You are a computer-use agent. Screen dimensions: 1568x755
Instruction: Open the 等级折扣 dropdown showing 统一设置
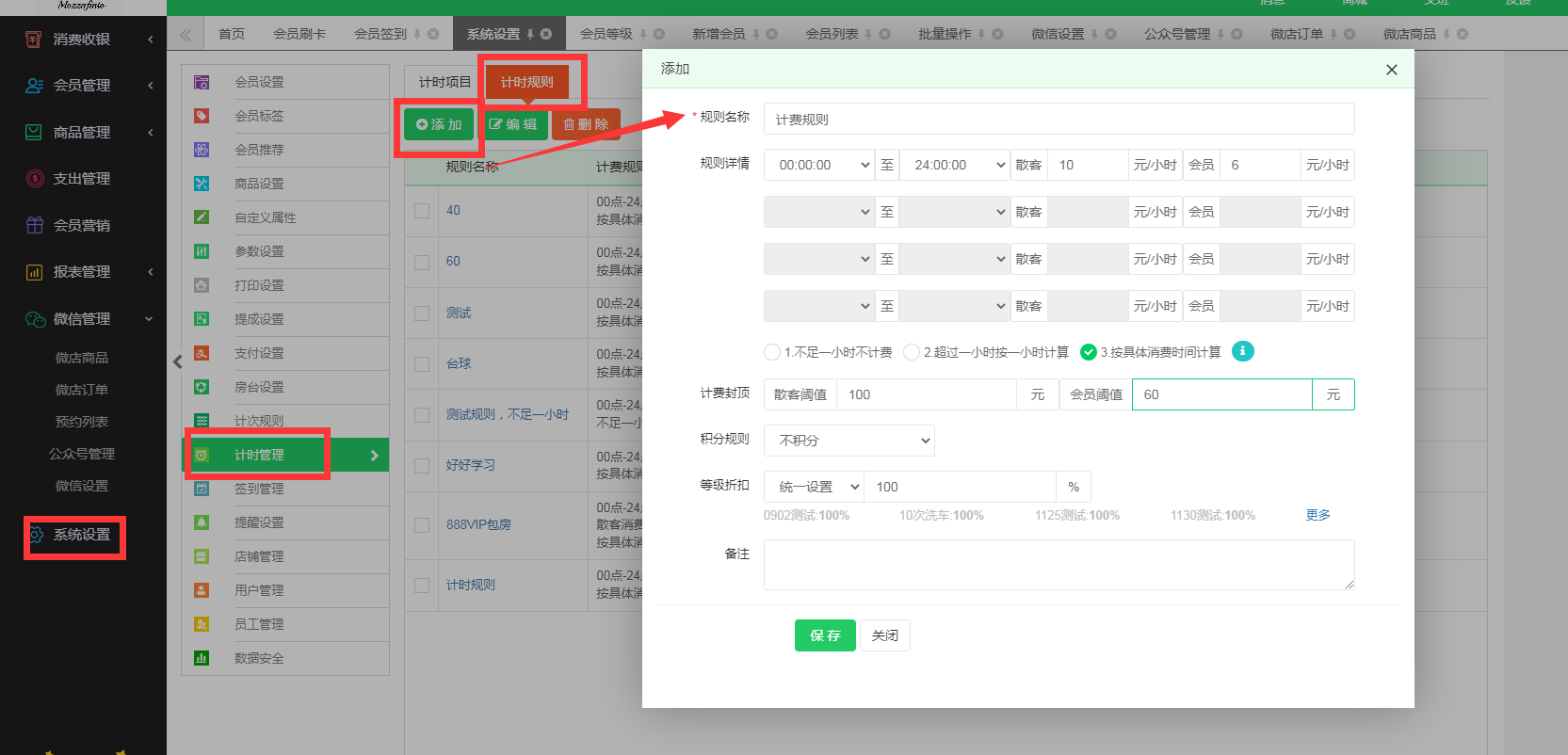[814, 487]
